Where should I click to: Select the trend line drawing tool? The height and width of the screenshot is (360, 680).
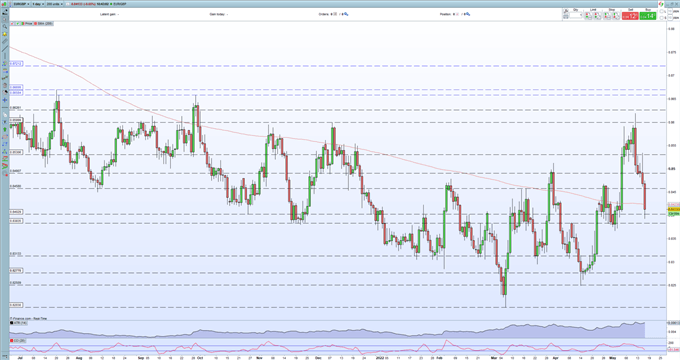pos(5,49)
